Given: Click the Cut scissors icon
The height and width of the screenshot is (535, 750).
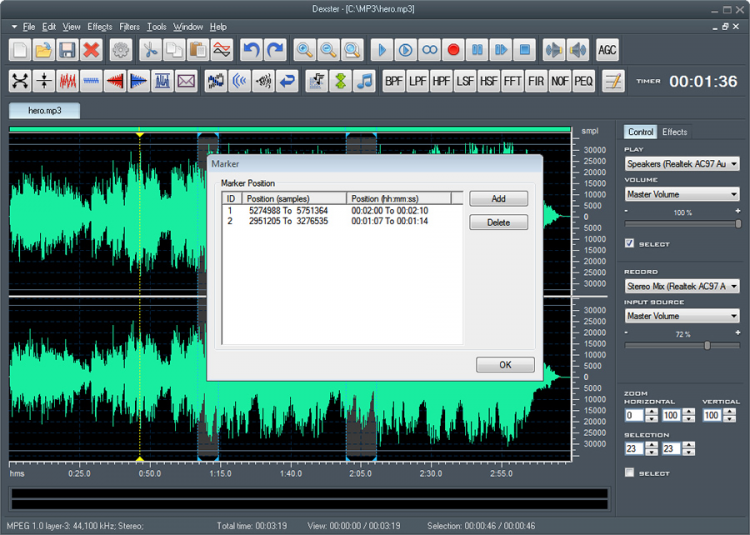Looking at the screenshot, I should pyautogui.click(x=150, y=49).
